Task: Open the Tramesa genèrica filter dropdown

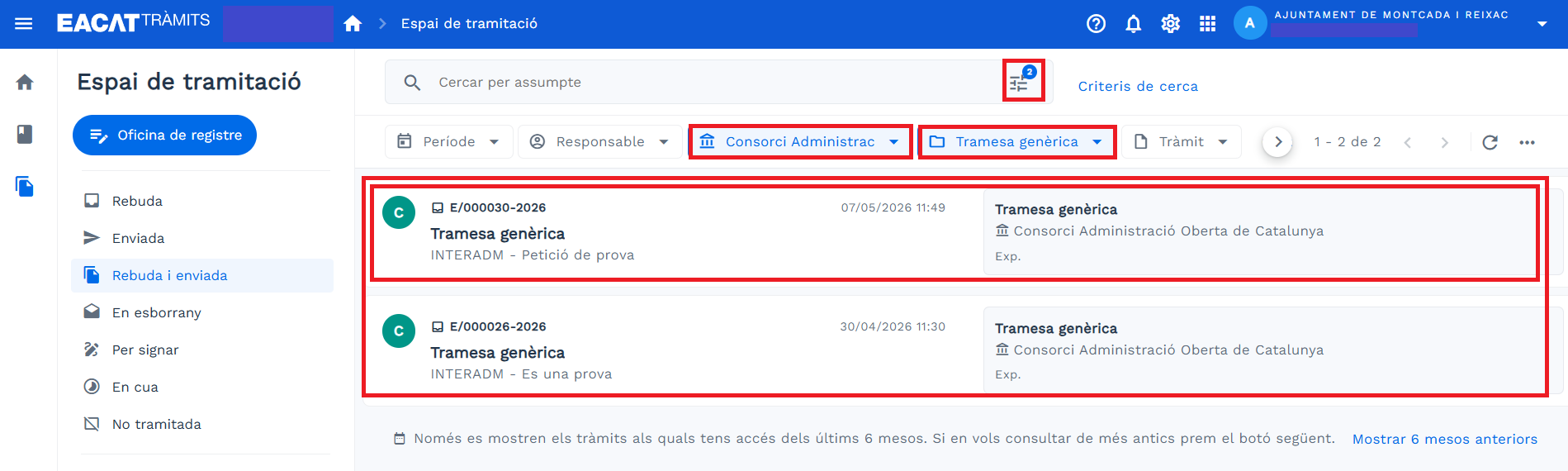Action: click(x=1016, y=142)
